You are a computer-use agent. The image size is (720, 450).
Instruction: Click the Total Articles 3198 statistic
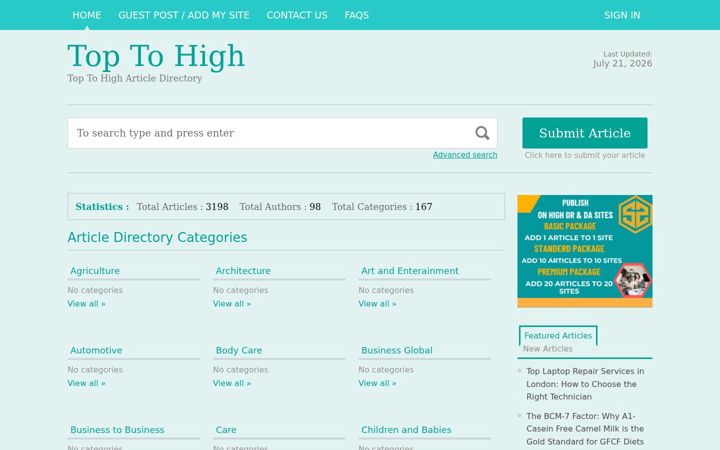click(x=182, y=207)
